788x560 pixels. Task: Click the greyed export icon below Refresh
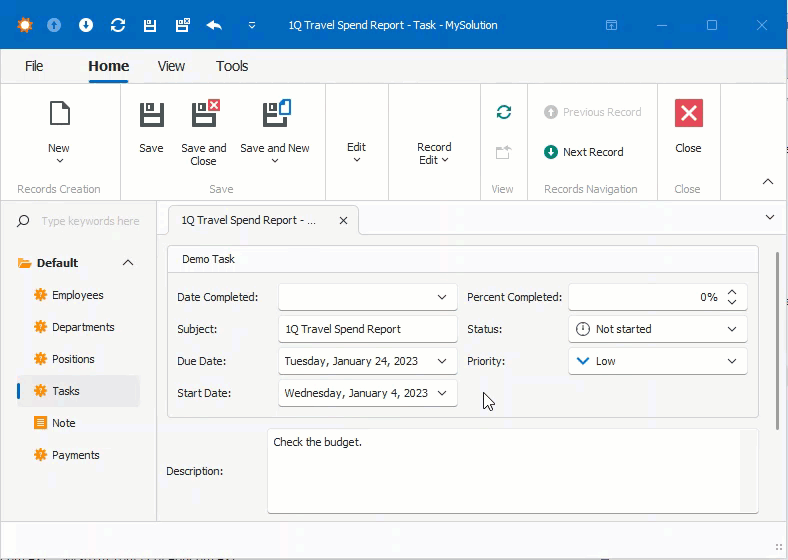pyautogui.click(x=504, y=152)
